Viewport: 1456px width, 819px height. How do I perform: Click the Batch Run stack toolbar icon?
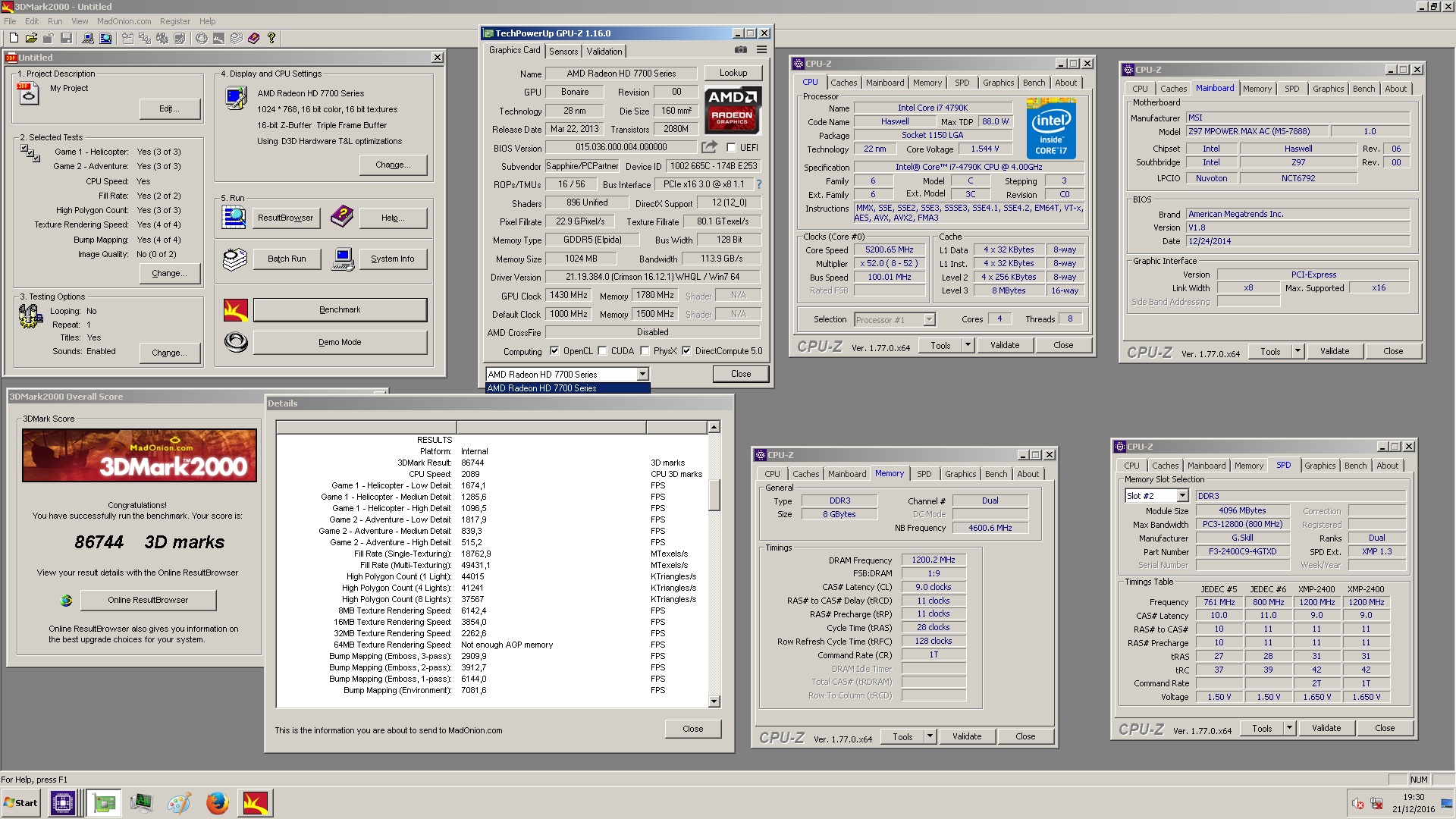coord(236,38)
